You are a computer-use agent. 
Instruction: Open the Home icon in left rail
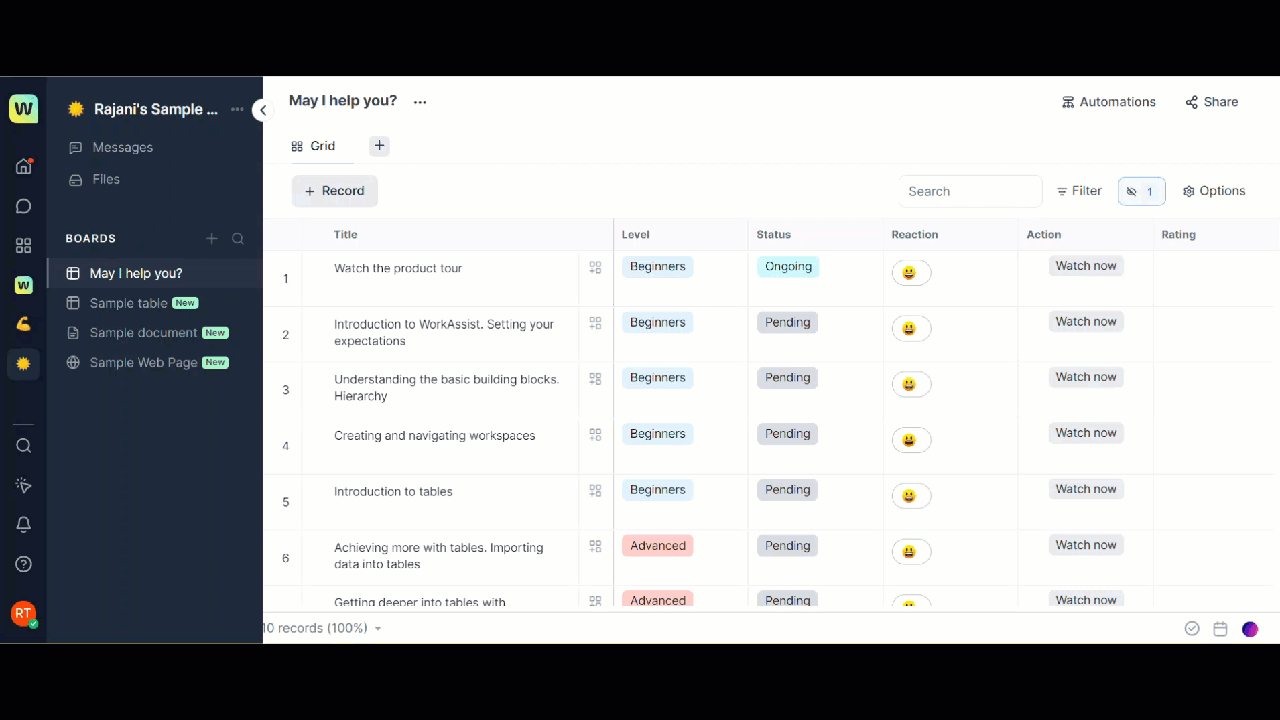coord(24,166)
